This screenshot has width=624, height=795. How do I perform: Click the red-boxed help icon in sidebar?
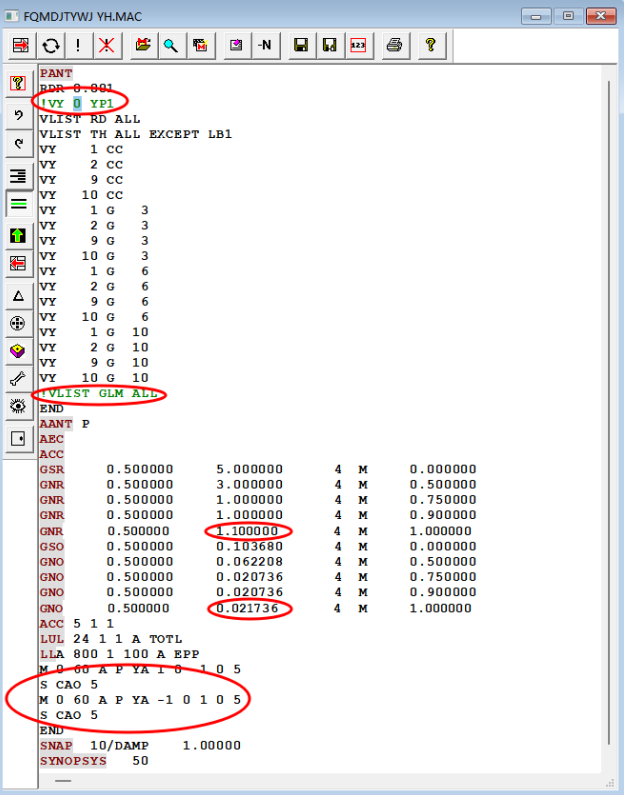[x=19, y=83]
